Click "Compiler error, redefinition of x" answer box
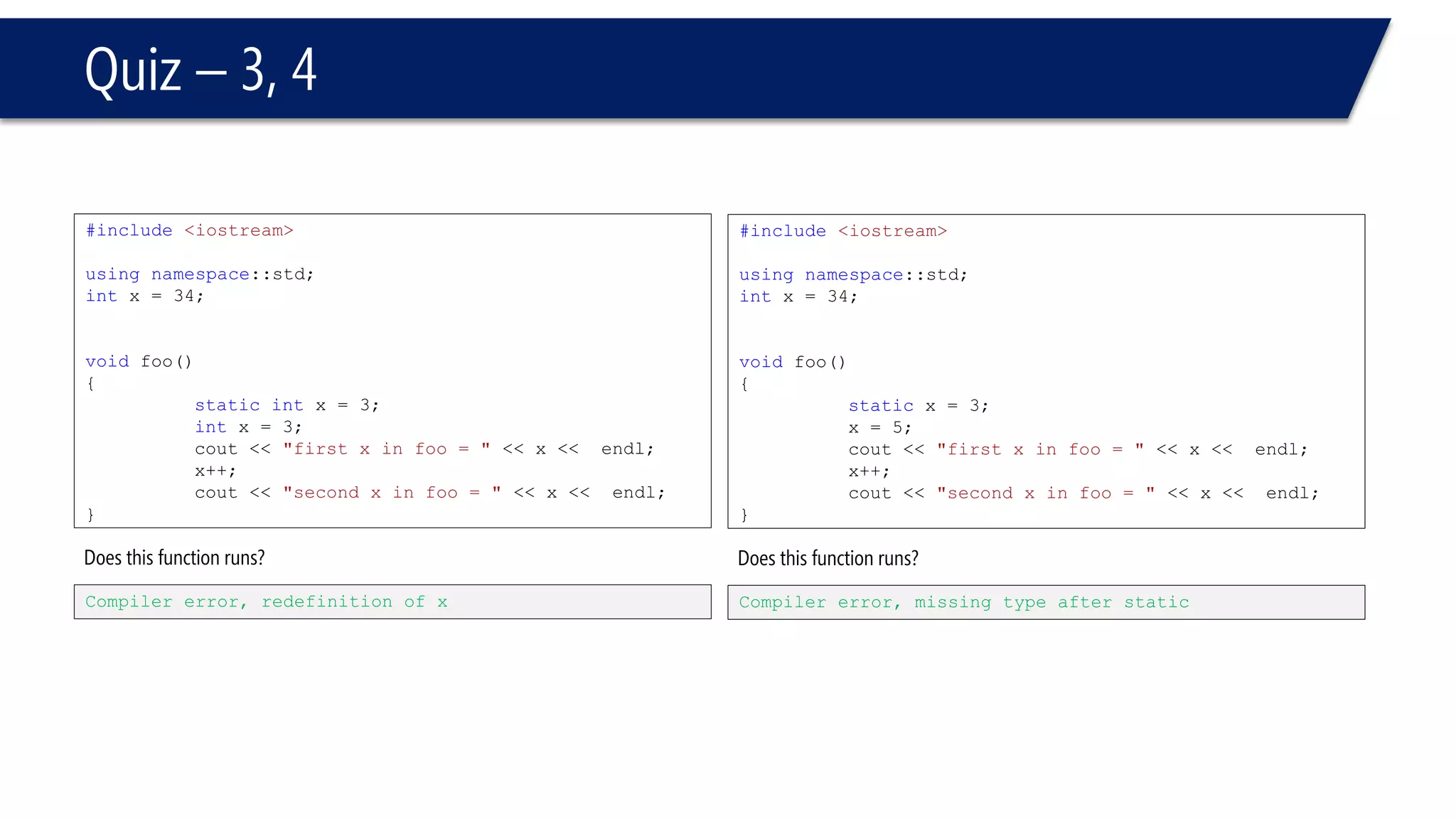 [392, 602]
